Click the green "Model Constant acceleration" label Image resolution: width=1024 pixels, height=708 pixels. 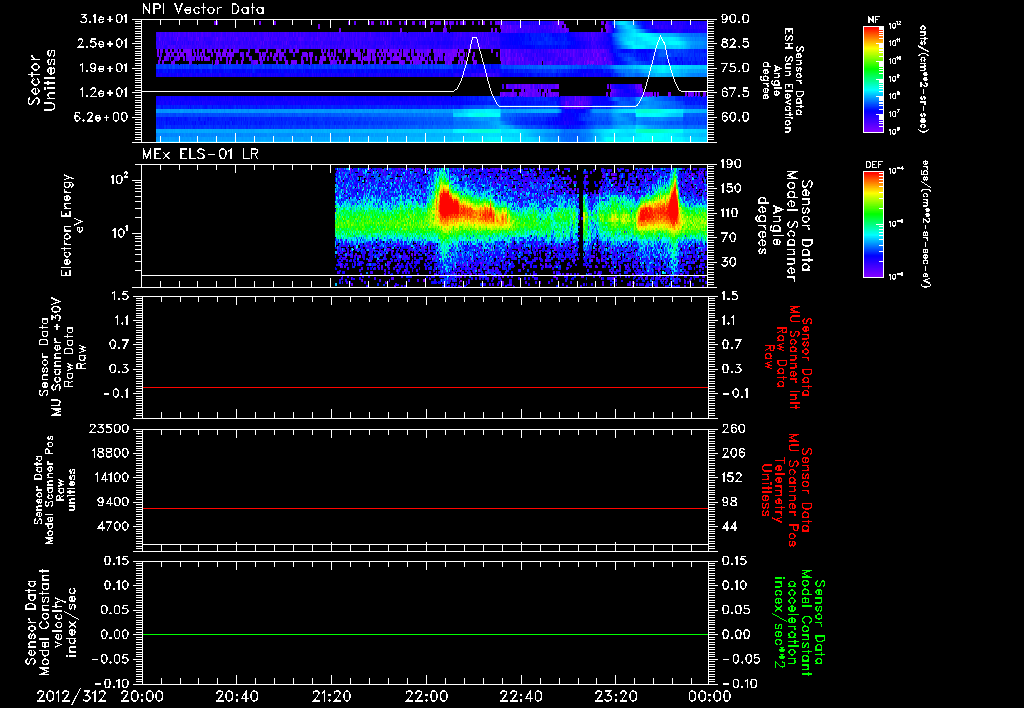(799, 622)
